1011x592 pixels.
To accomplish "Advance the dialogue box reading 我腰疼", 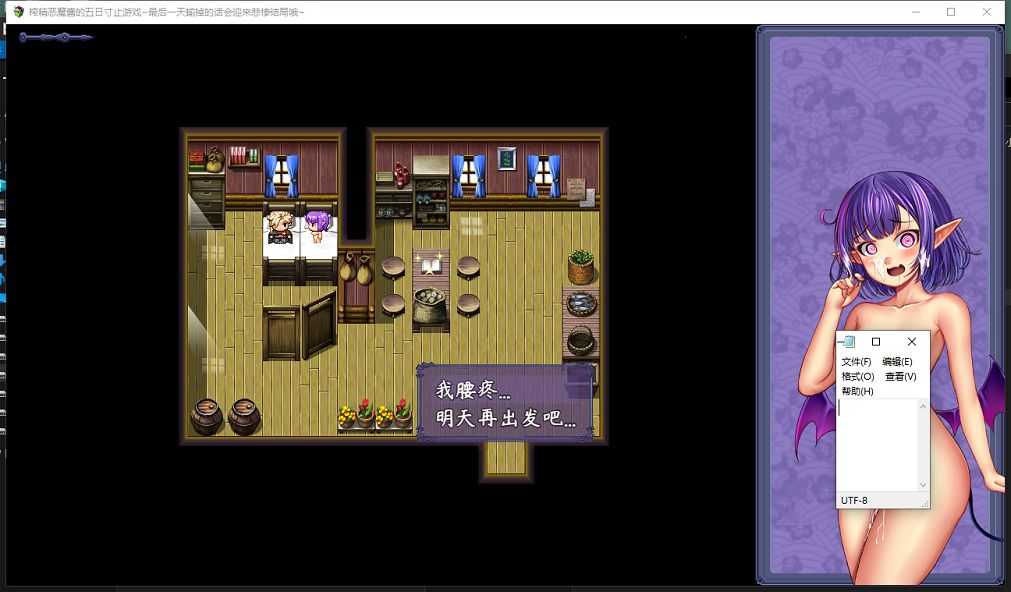I will click(x=505, y=403).
